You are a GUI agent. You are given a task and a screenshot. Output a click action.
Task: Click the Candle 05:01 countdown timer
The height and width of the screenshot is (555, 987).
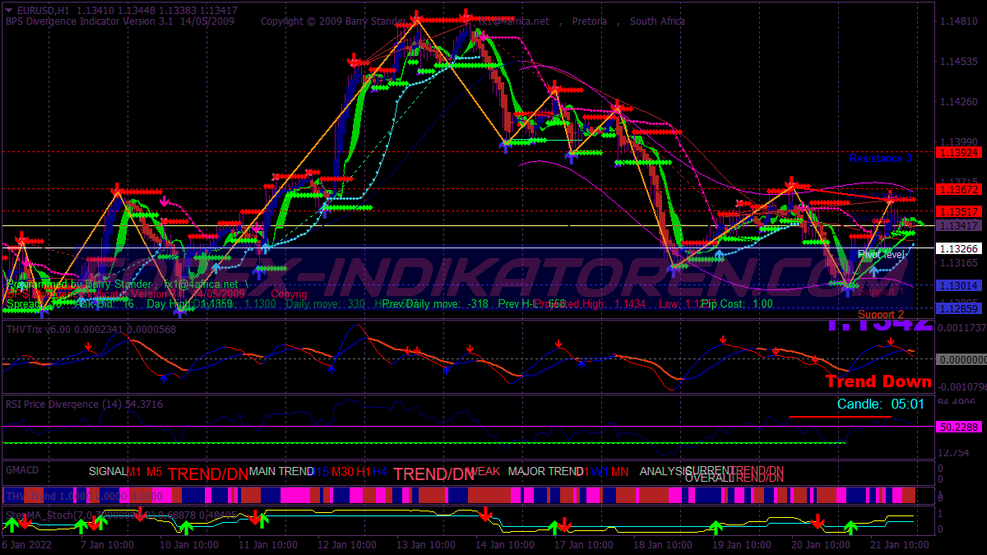coord(880,404)
